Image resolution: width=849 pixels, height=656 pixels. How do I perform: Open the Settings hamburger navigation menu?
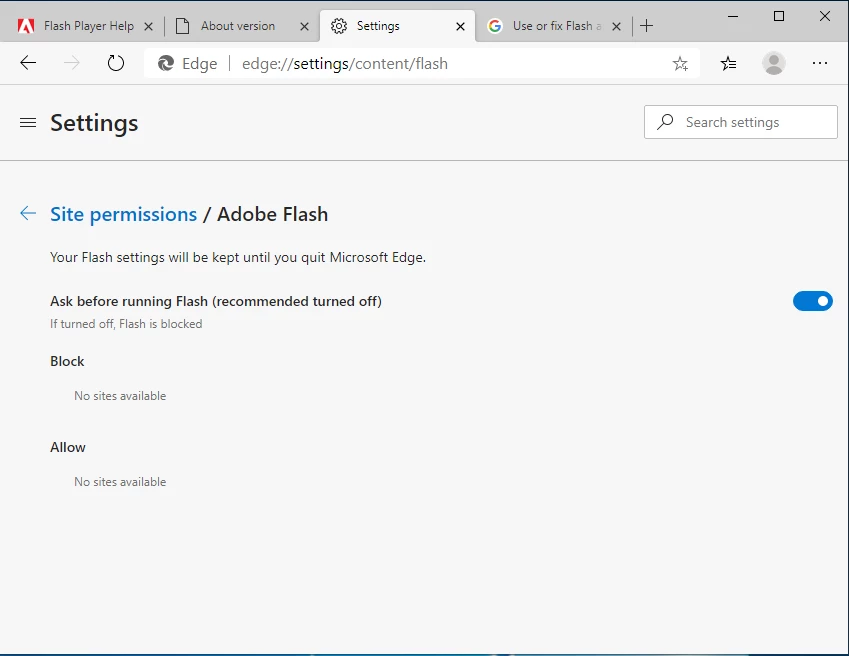28,123
